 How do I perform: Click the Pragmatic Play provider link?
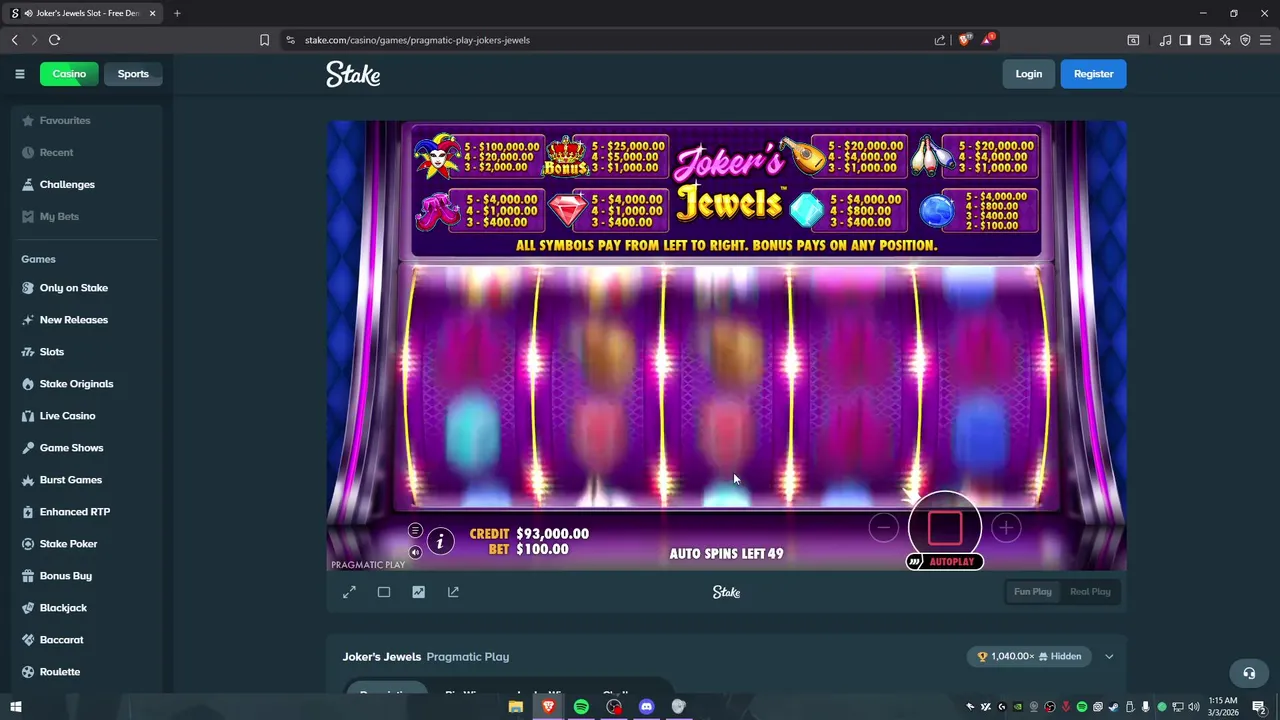click(x=468, y=657)
